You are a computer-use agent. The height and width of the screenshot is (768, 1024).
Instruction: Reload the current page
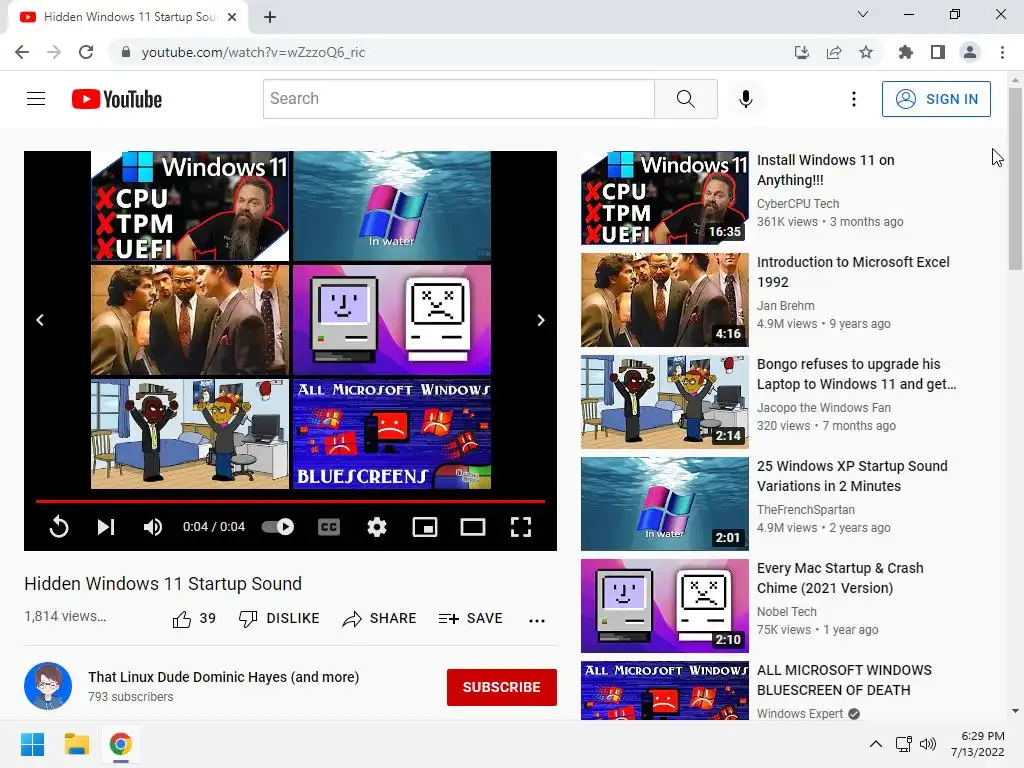(x=86, y=52)
